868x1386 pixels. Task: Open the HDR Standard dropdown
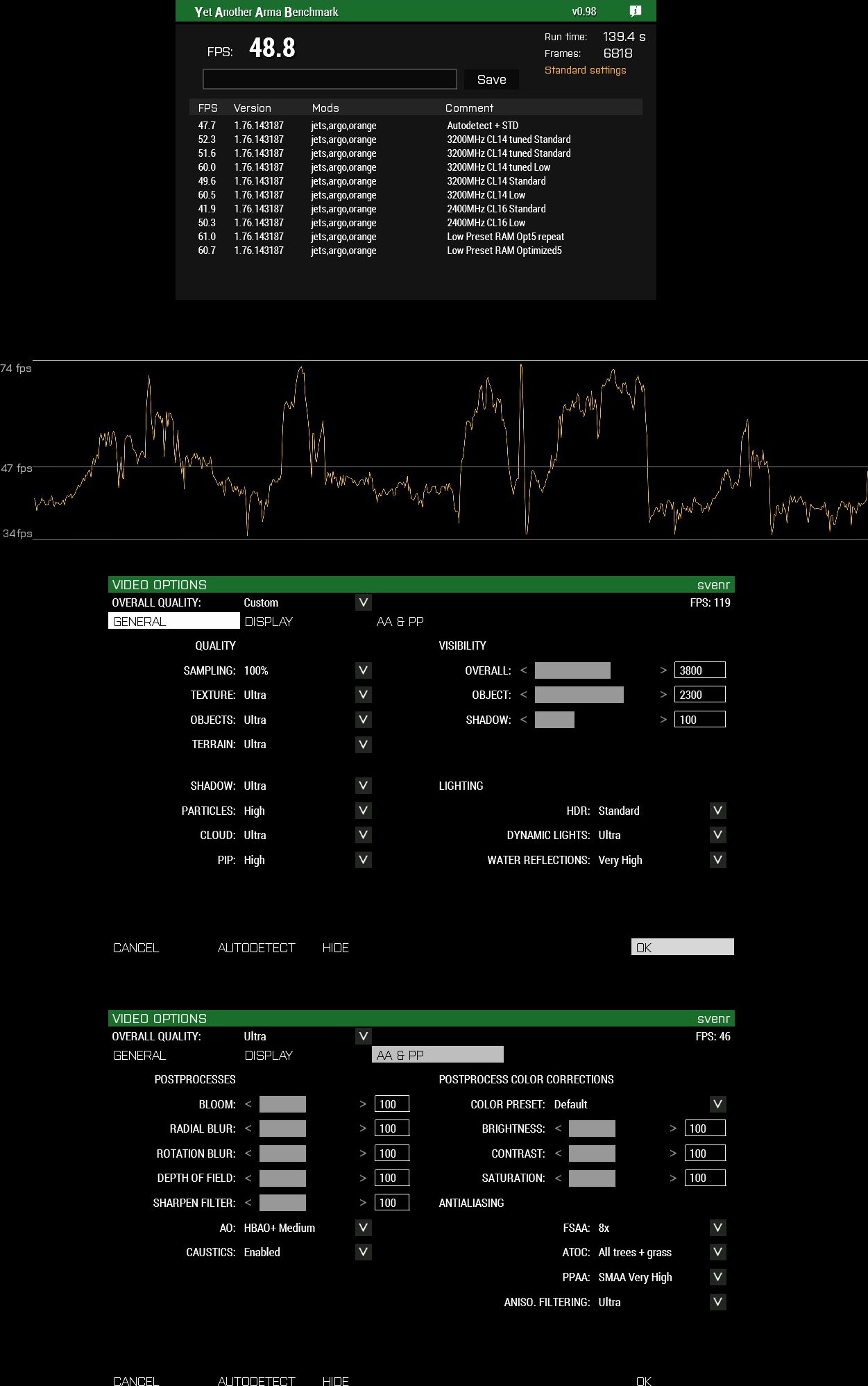pos(718,811)
